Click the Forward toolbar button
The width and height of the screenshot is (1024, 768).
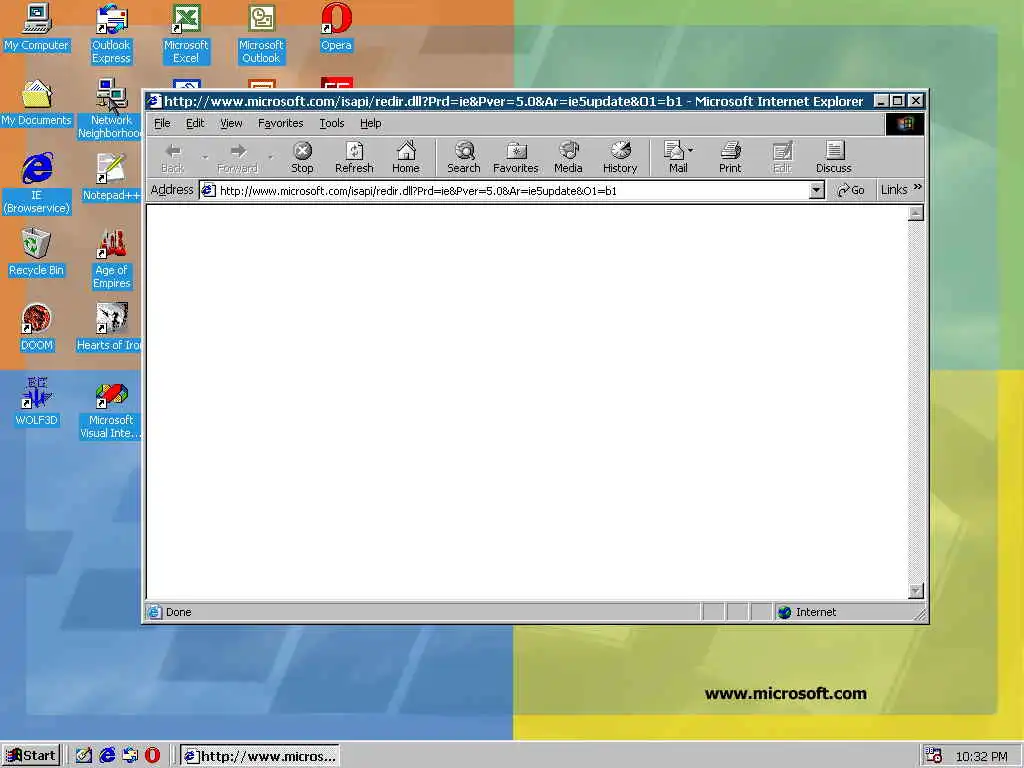(238, 157)
